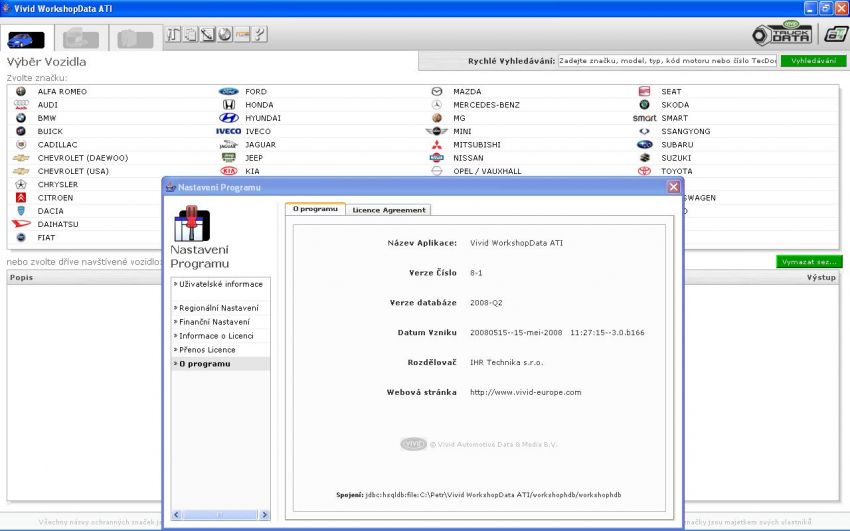Click the first toolbar icon beside the tabs
This screenshot has width=850, height=531.
172,35
